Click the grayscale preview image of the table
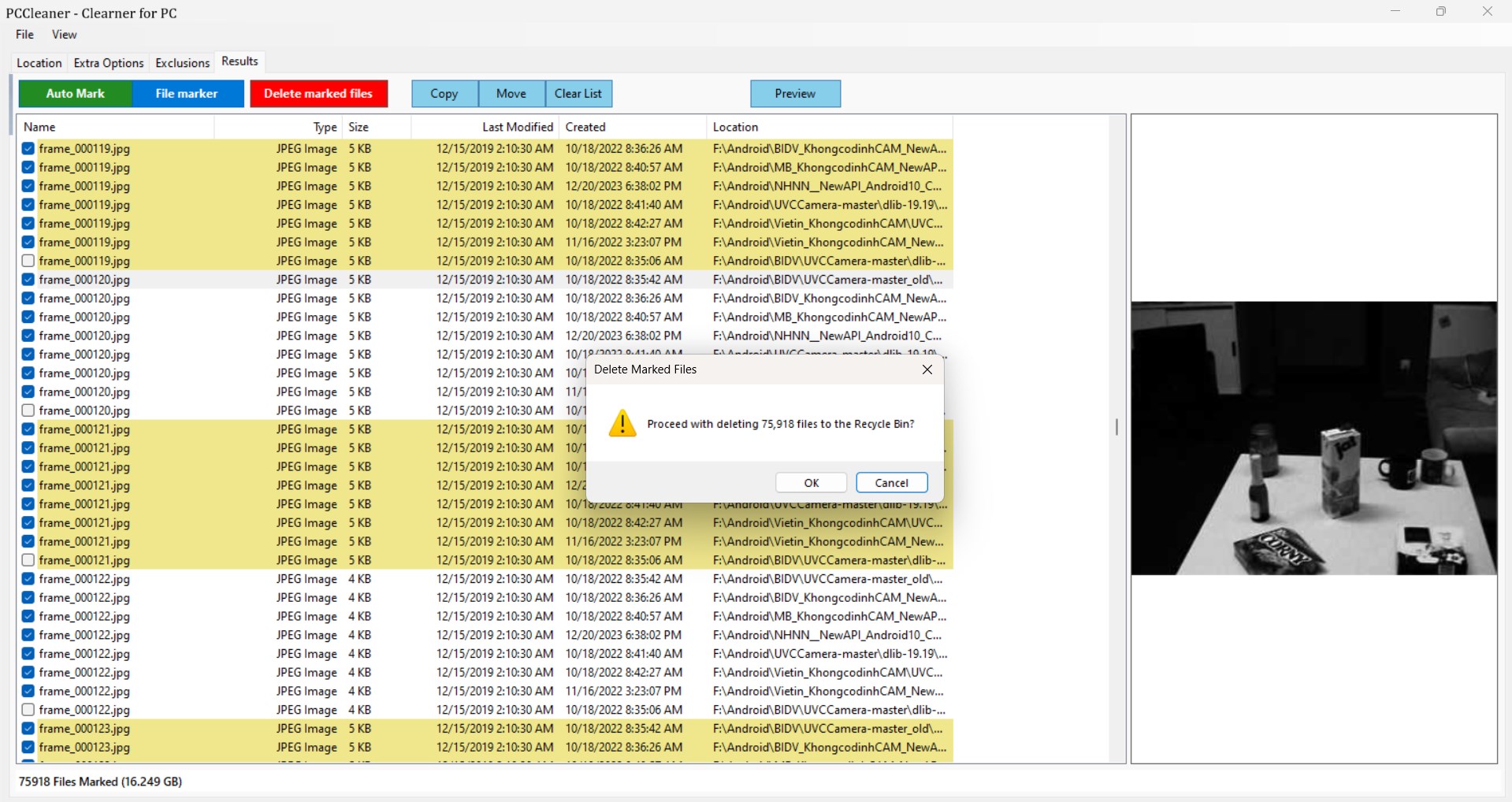This screenshot has height=802, width=1512. point(1314,438)
